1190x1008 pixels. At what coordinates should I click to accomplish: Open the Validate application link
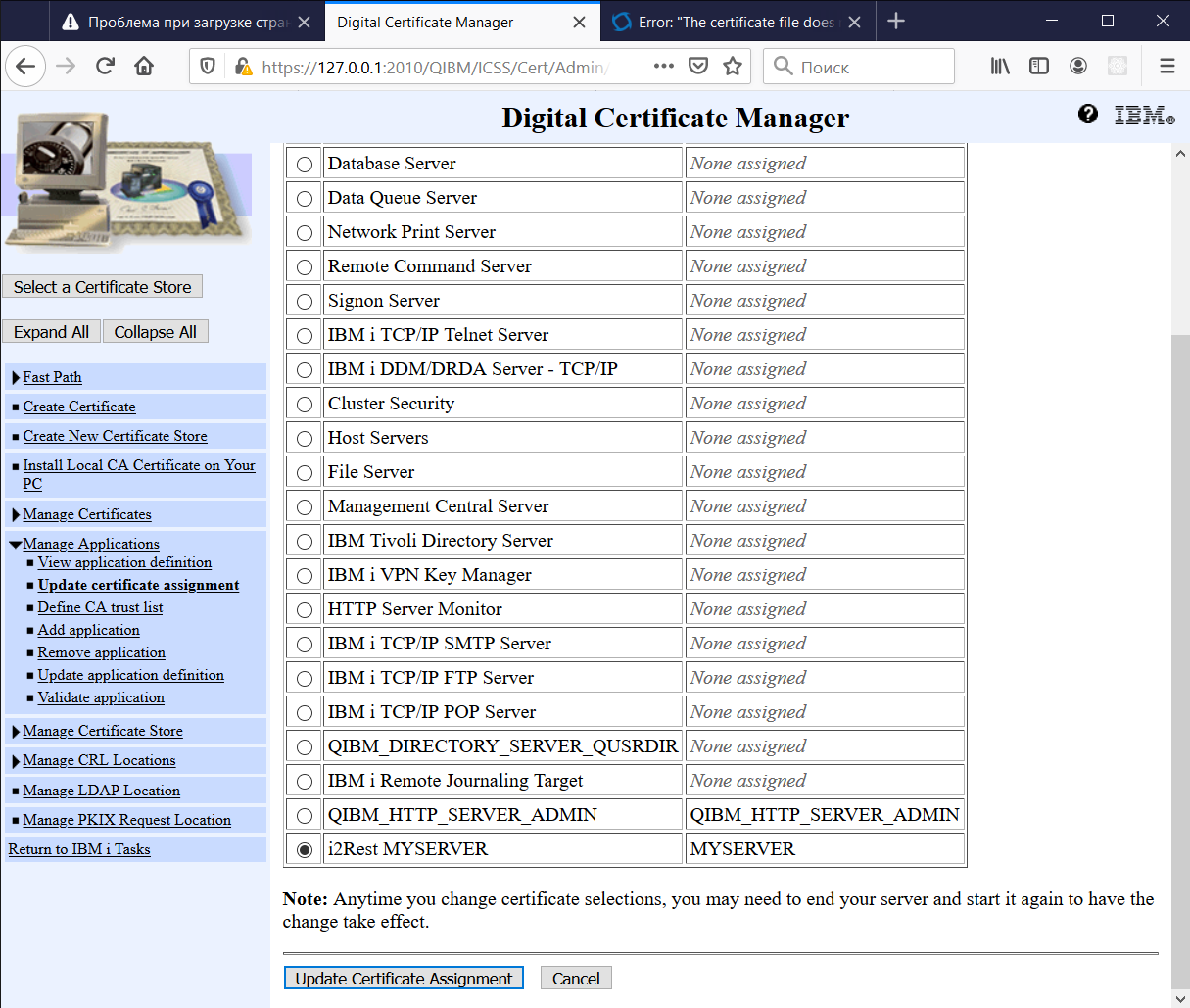pyautogui.click(x=101, y=697)
